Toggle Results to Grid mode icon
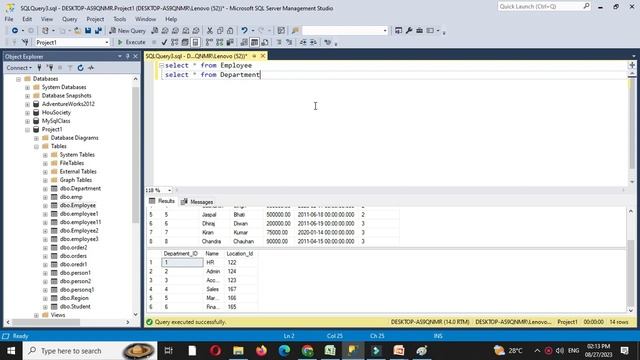The height and width of the screenshot is (360, 640). tap(254, 42)
